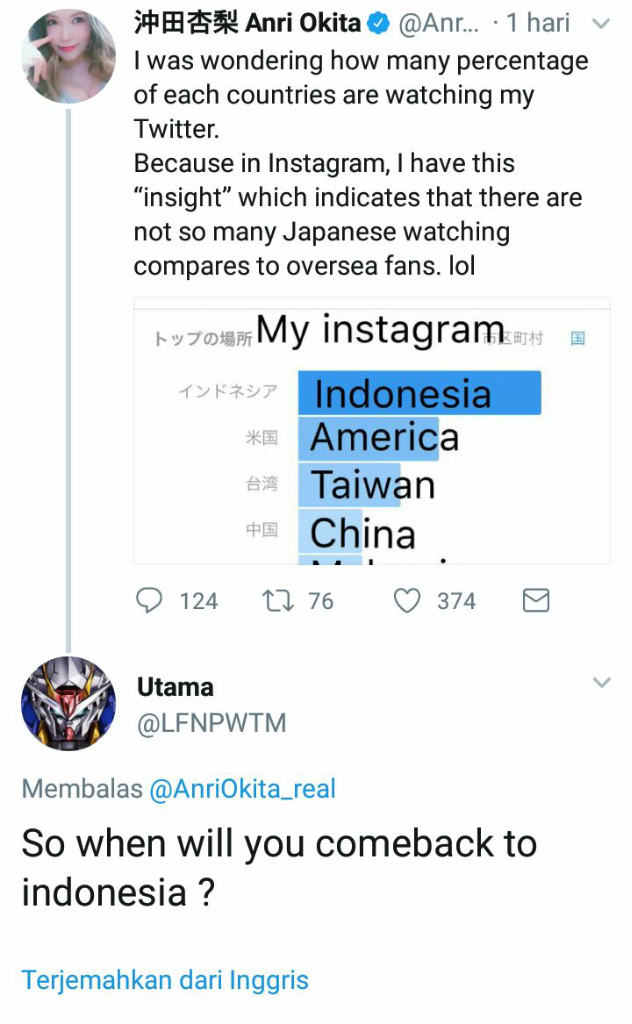Open the @LFNPWTM handle
632x1024 pixels.
coord(211,723)
